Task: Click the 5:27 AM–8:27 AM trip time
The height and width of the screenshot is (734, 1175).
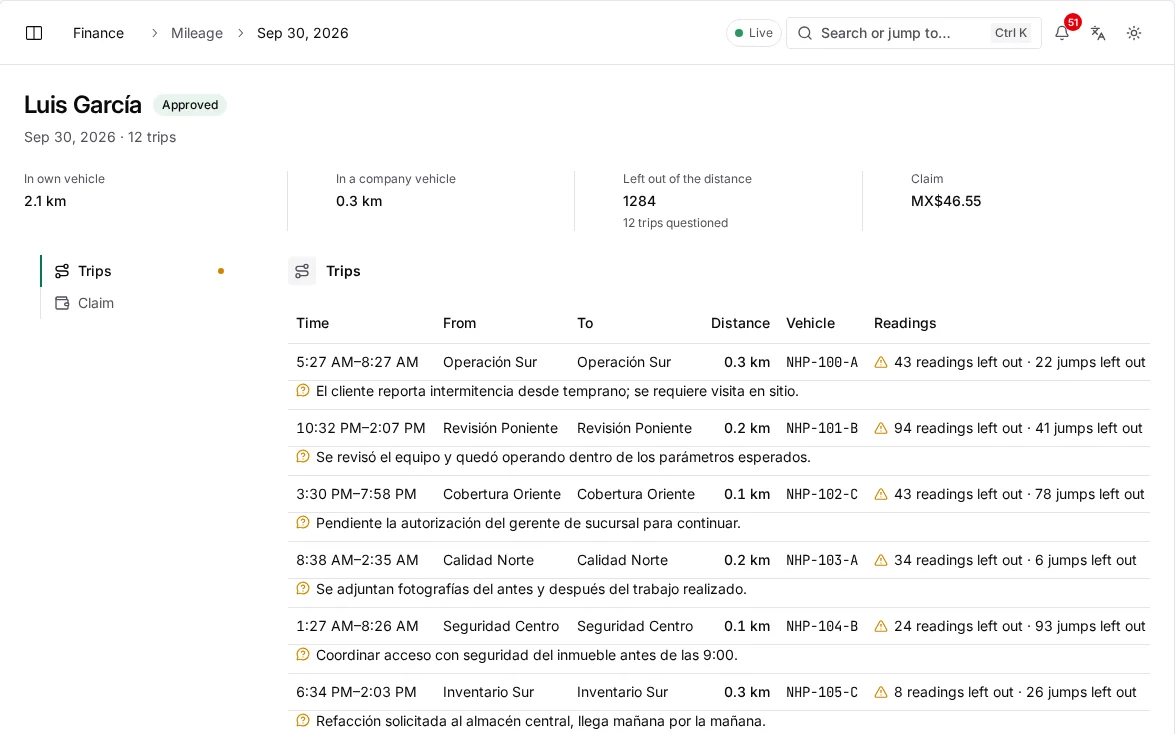Action: [x=357, y=362]
